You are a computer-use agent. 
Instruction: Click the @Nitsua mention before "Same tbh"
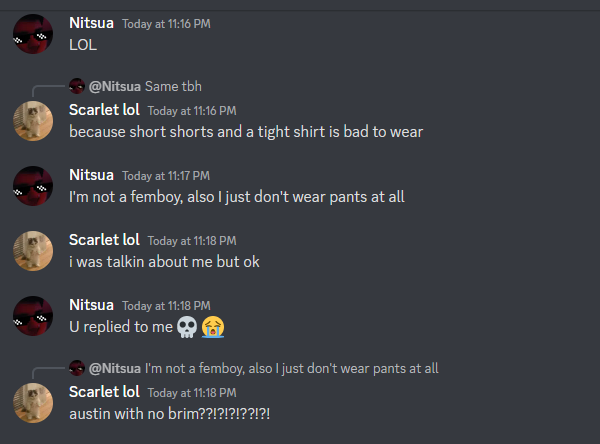pyautogui.click(x=114, y=87)
